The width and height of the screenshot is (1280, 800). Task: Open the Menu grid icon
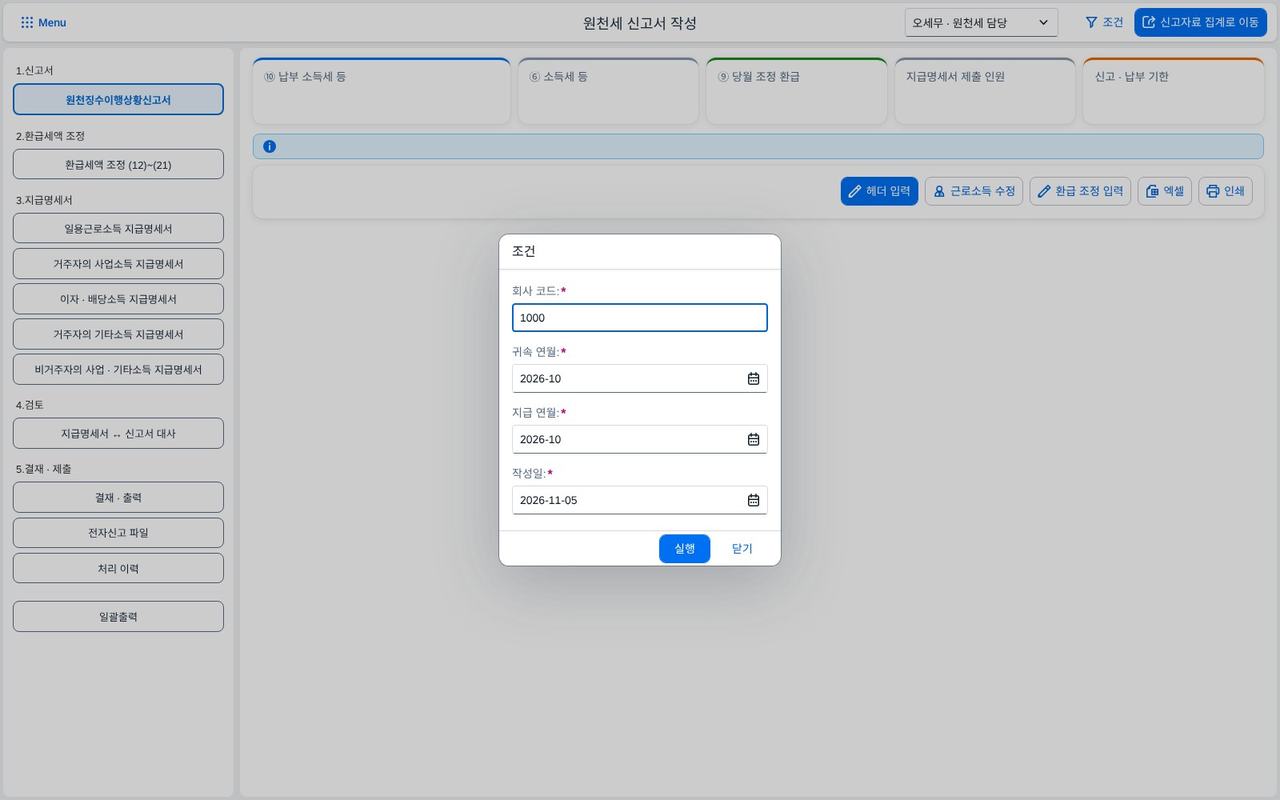27,22
